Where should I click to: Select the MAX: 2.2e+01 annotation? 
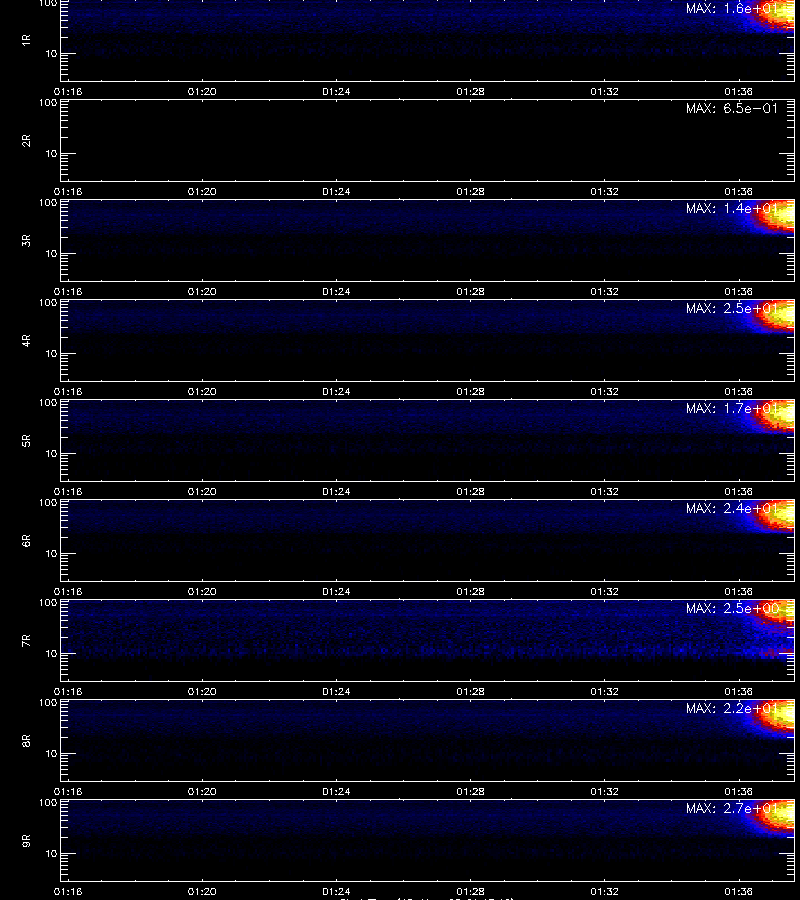click(732, 708)
